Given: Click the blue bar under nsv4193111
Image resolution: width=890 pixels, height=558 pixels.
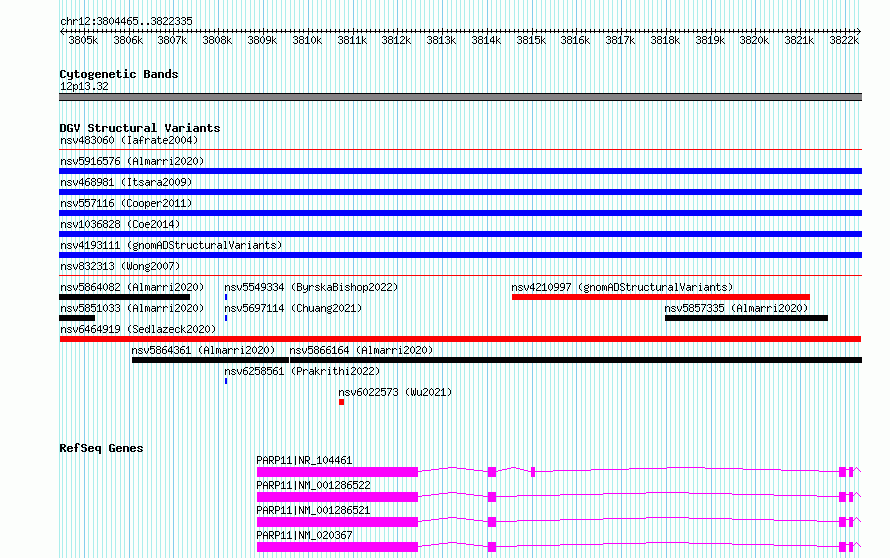Looking at the screenshot, I should pos(460,255).
